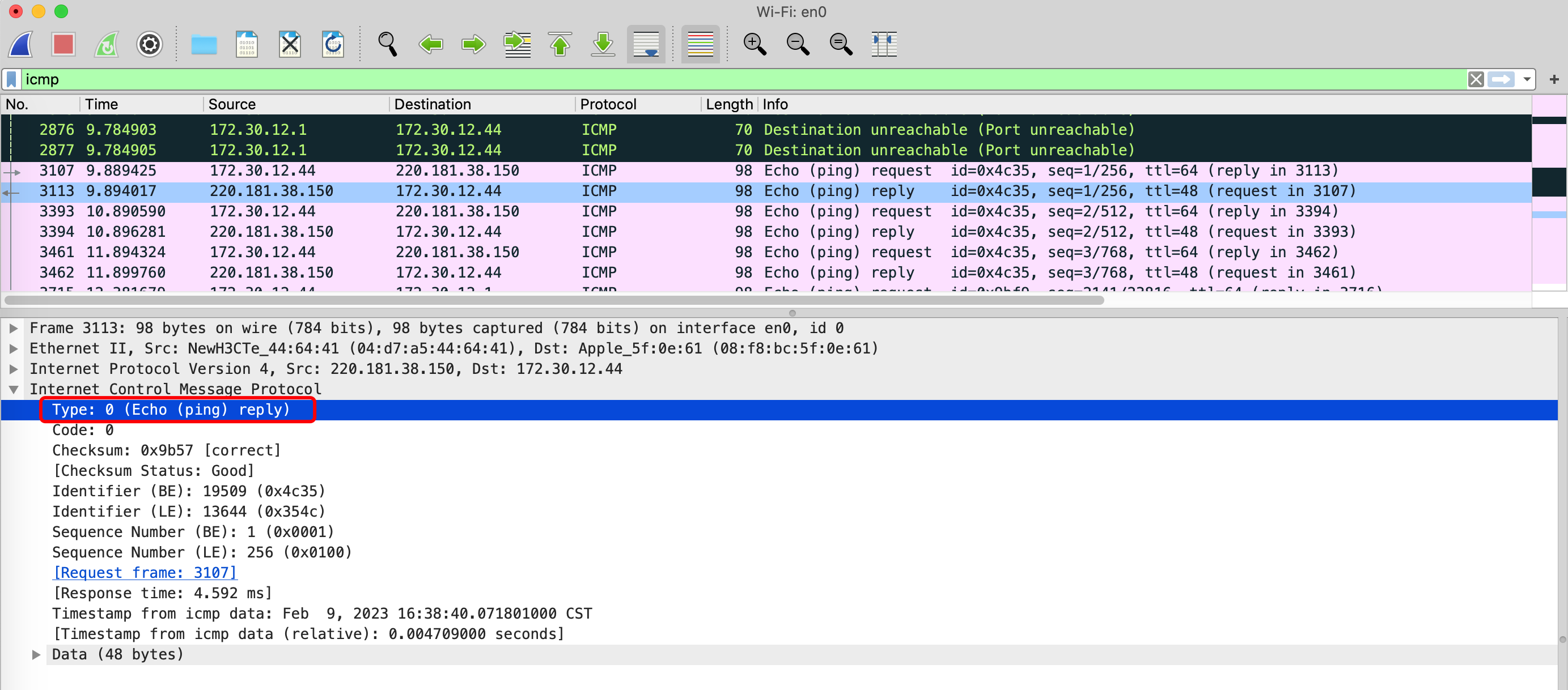The image size is (1568, 690).
Task: Find a packet magnifier icon
Action: coord(388,44)
